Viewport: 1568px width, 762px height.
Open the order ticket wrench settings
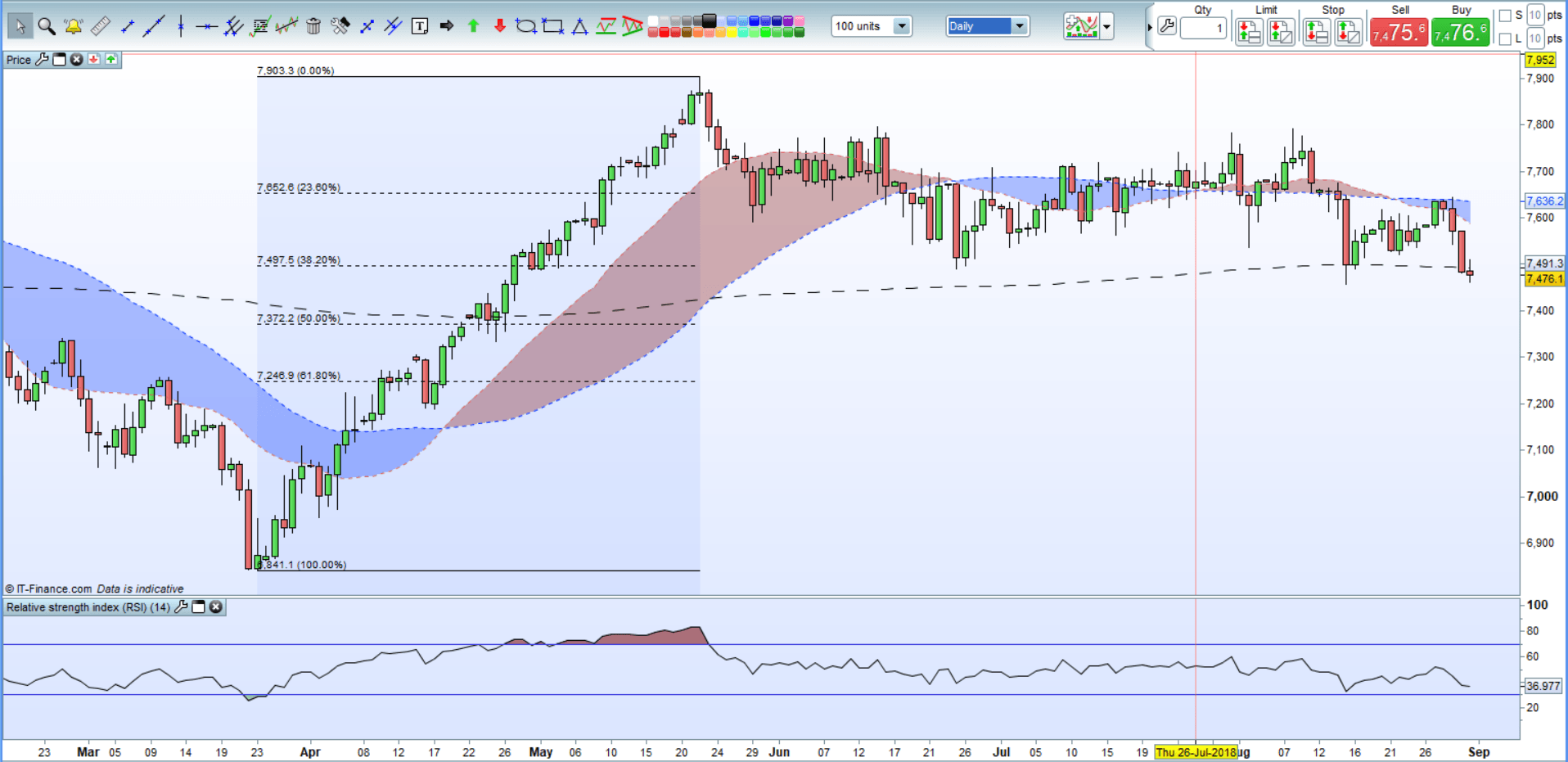(1167, 26)
